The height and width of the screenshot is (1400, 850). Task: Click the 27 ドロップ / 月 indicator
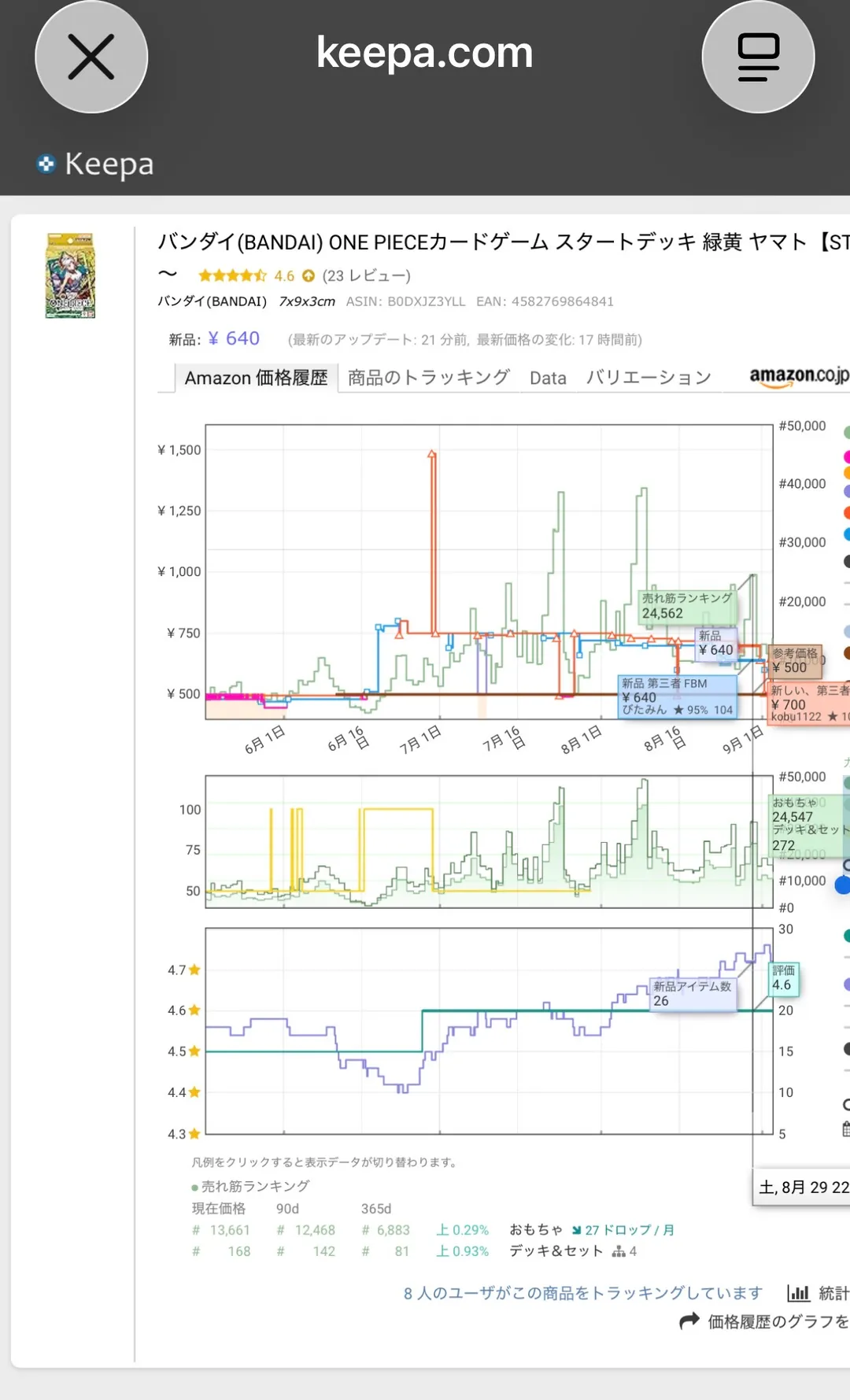(623, 1230)
